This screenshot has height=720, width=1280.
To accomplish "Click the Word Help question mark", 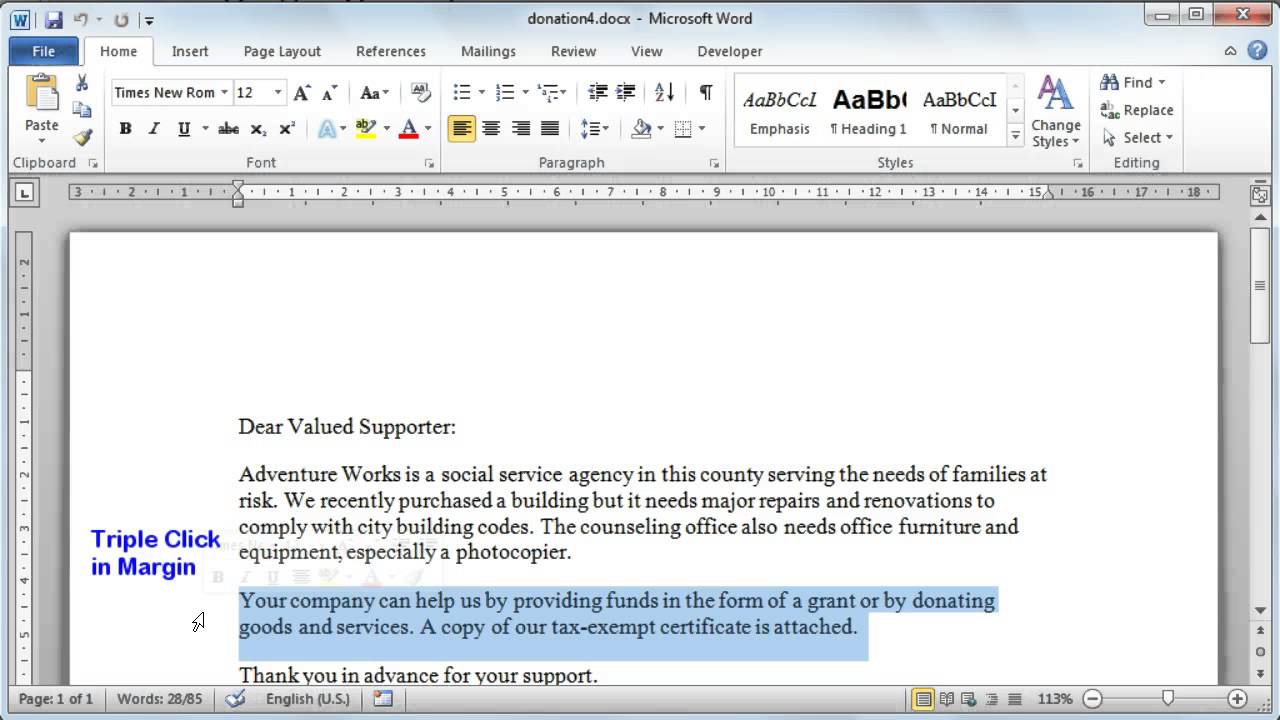I will 1255,51.
